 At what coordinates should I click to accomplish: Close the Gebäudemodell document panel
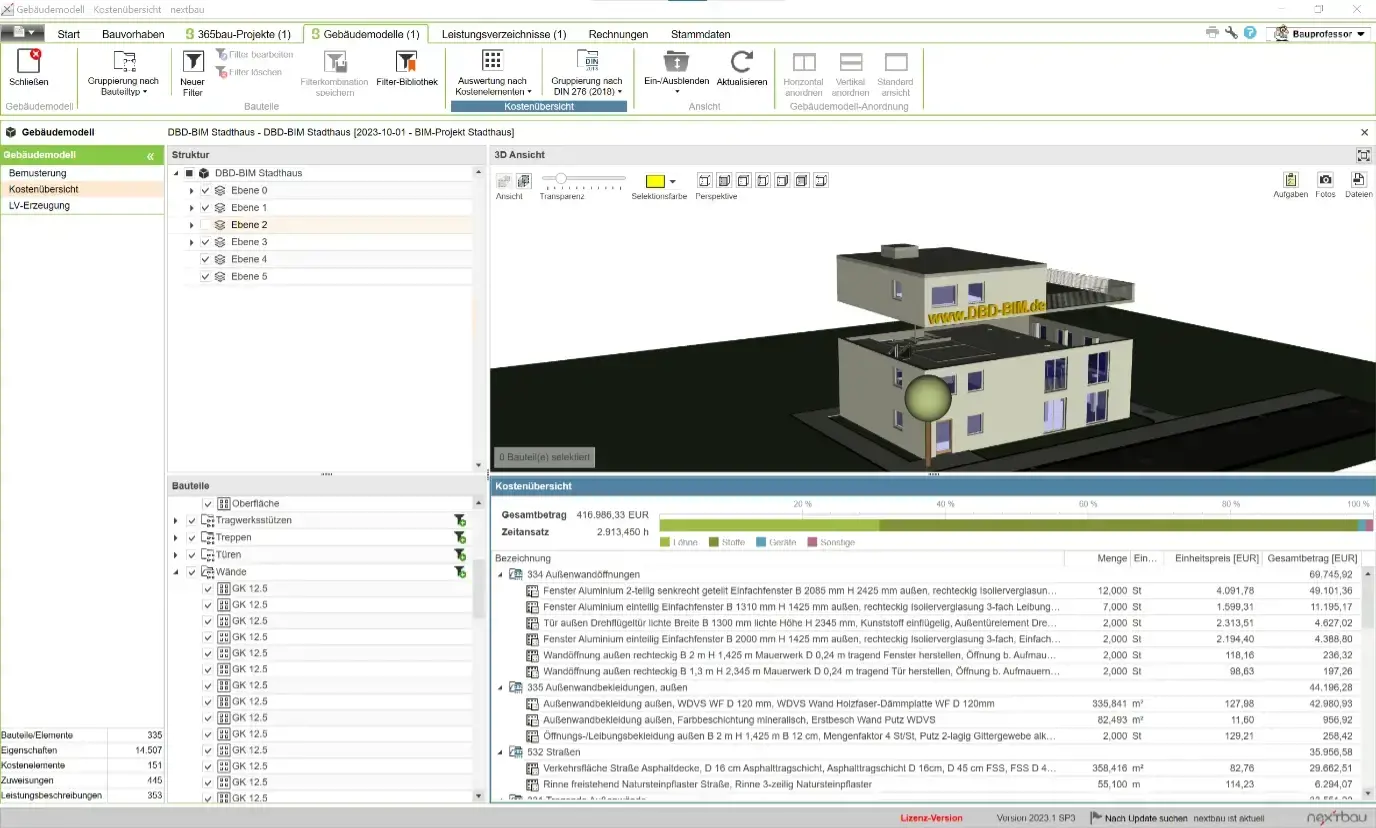click(1365, 132)
